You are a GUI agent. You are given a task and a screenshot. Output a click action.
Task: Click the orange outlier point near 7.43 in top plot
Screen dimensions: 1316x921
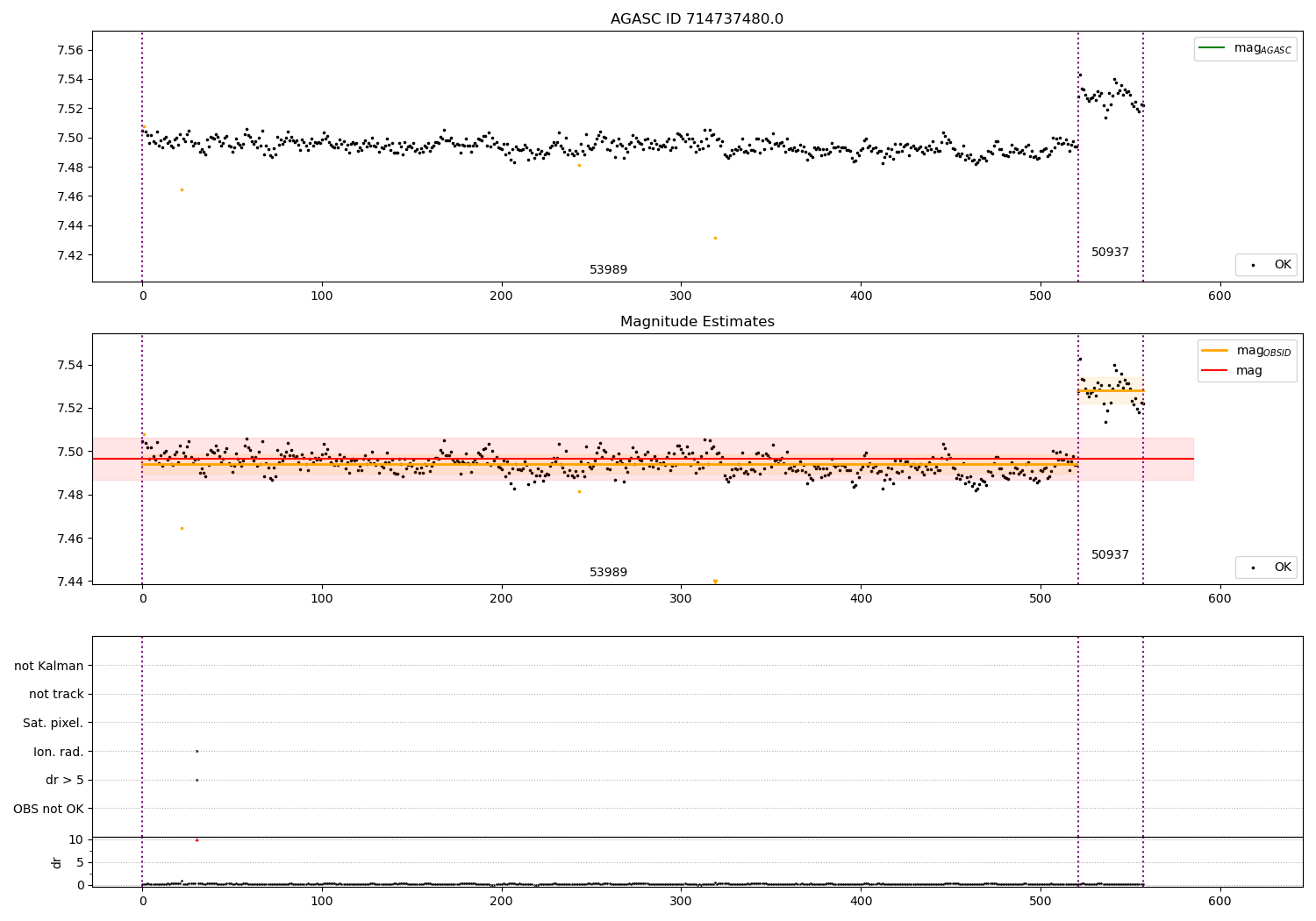point(715,238)
